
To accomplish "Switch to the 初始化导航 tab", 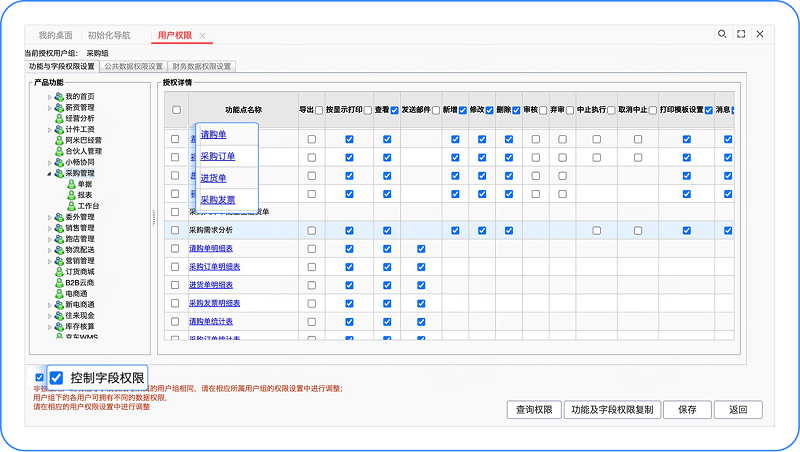I will coord(109,35).
